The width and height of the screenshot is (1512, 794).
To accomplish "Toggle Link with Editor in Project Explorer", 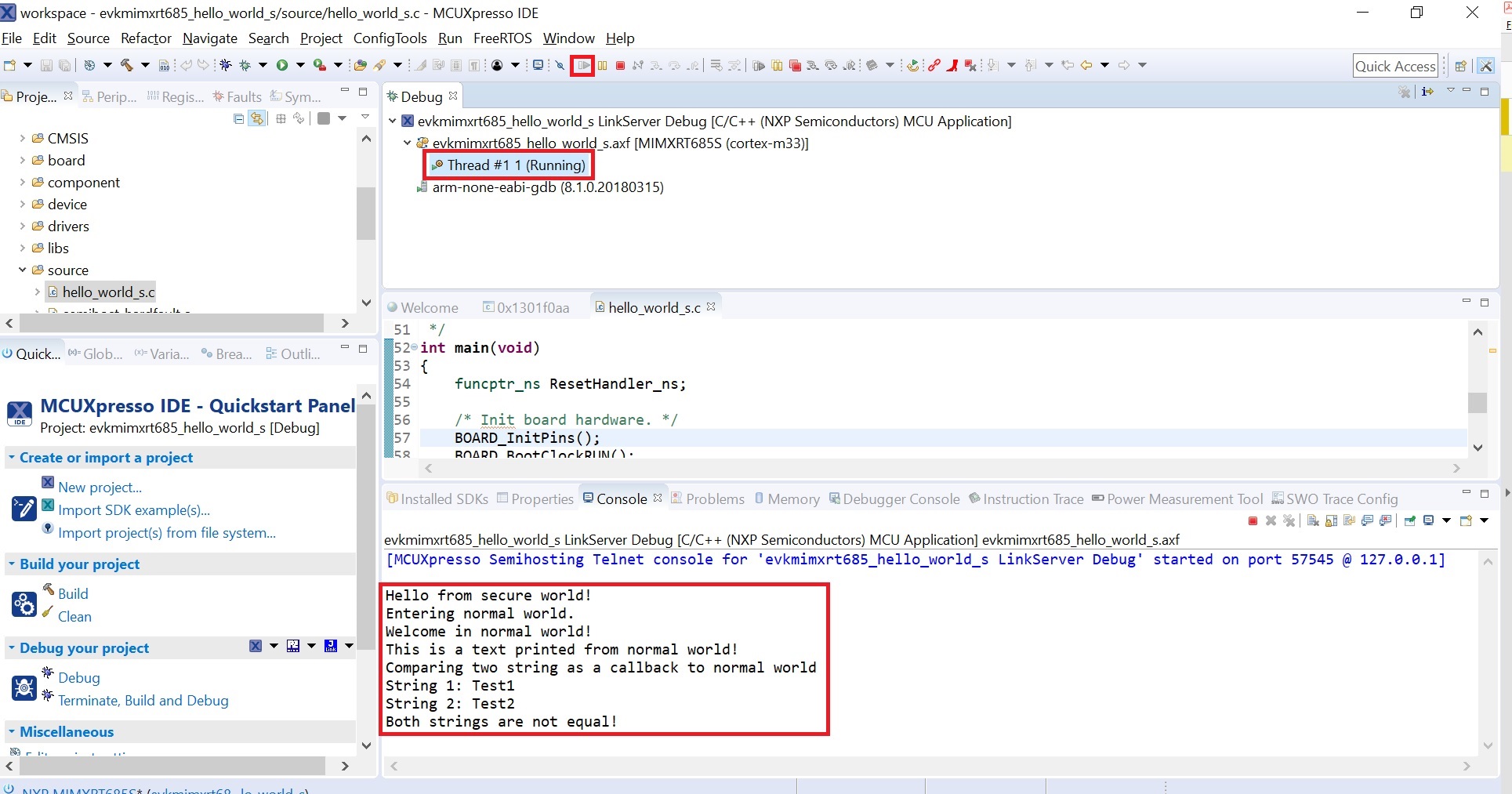I will 256,119.
